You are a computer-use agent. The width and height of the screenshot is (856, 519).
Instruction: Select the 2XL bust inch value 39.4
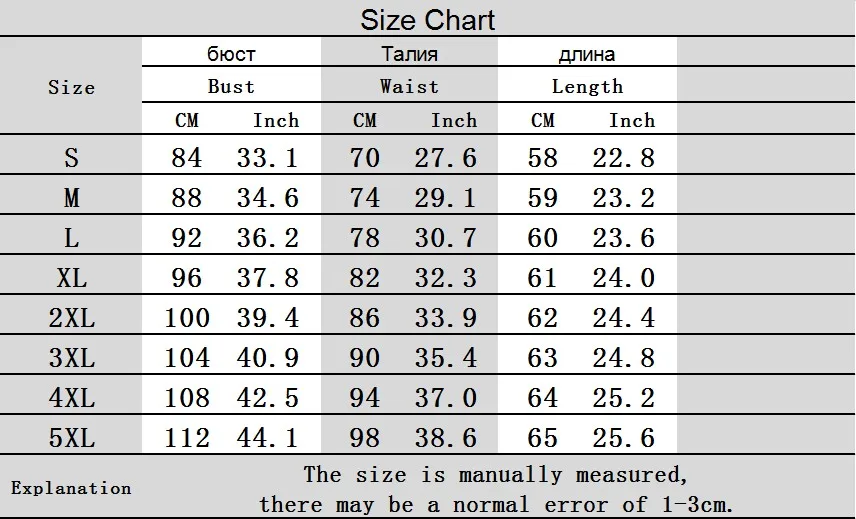click(x=268, y=318)
